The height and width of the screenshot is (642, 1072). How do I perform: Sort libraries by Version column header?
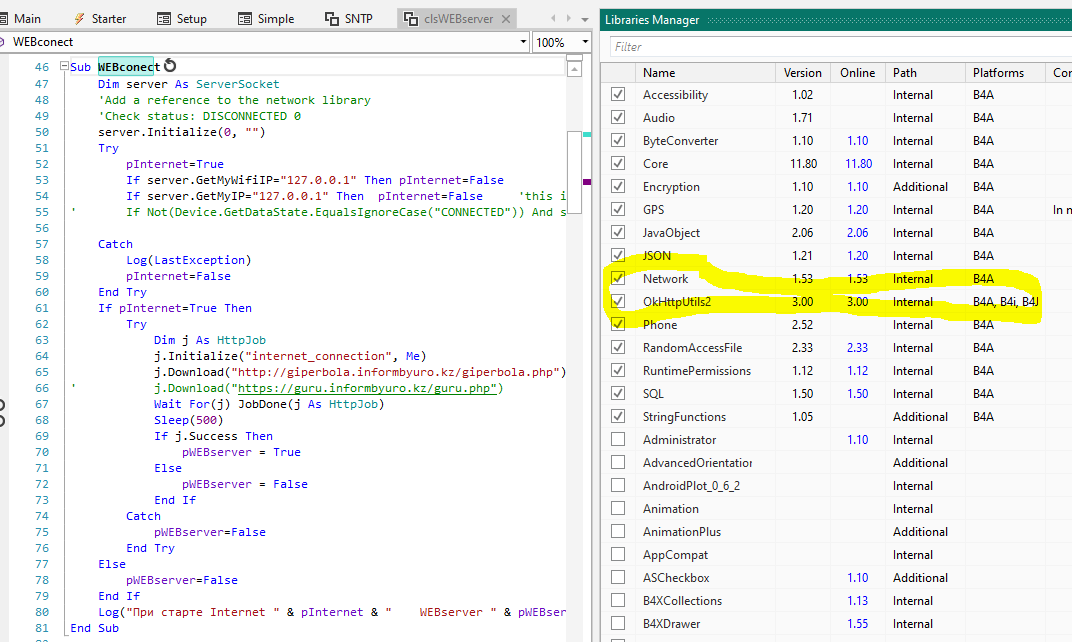click(802, 73)
